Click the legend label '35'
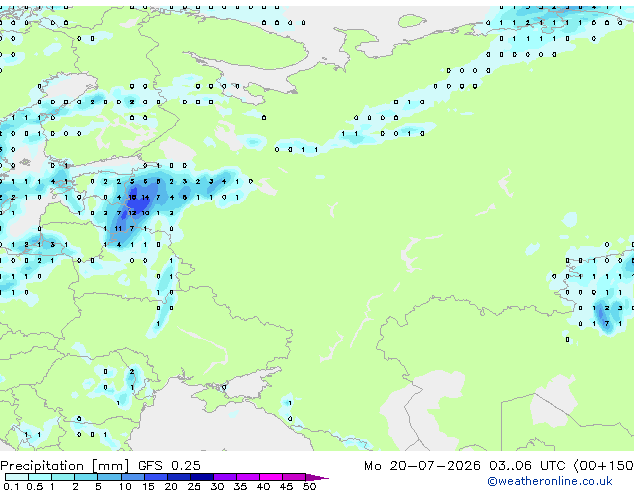634x490 pixels. (240, 486)
